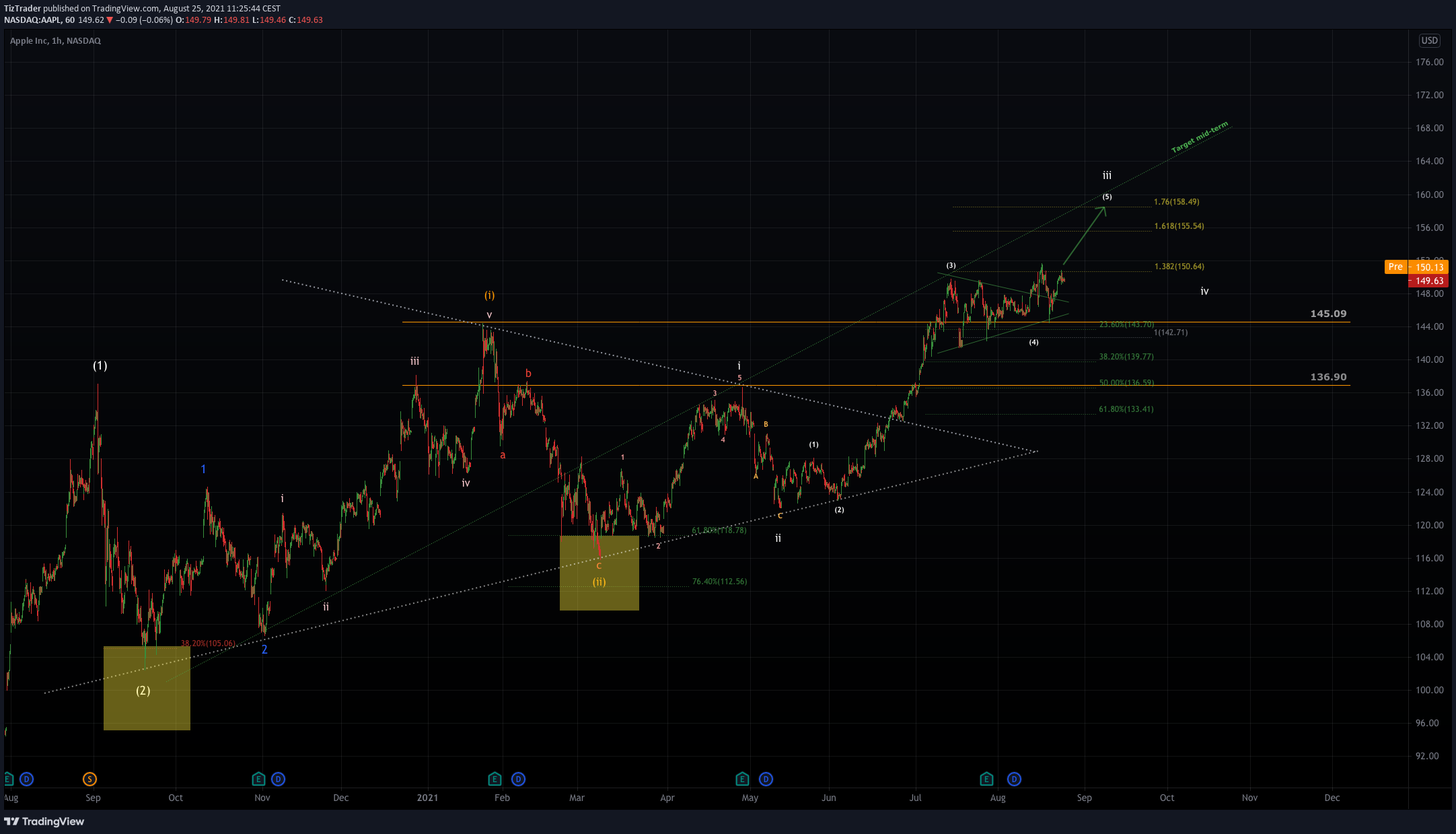
Task: Click the white (1) wave label near Sep 2020
Action: click(100, 366)
